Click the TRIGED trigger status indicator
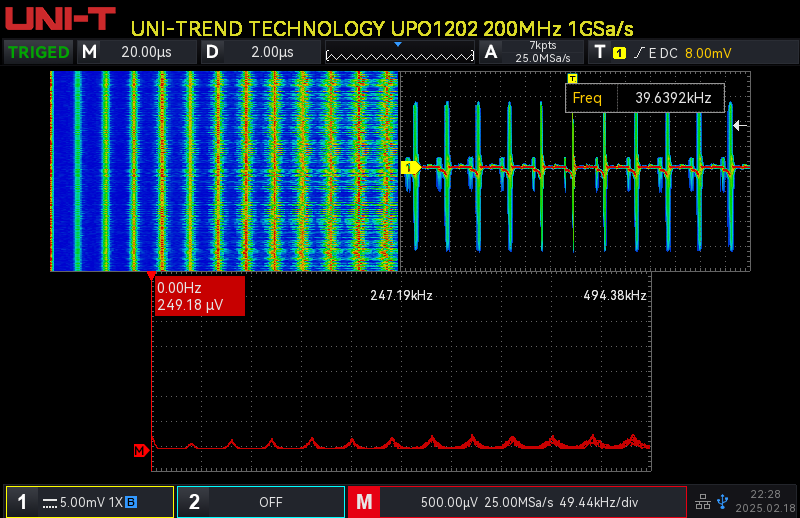Screen dimensions: 800x518 38,52
